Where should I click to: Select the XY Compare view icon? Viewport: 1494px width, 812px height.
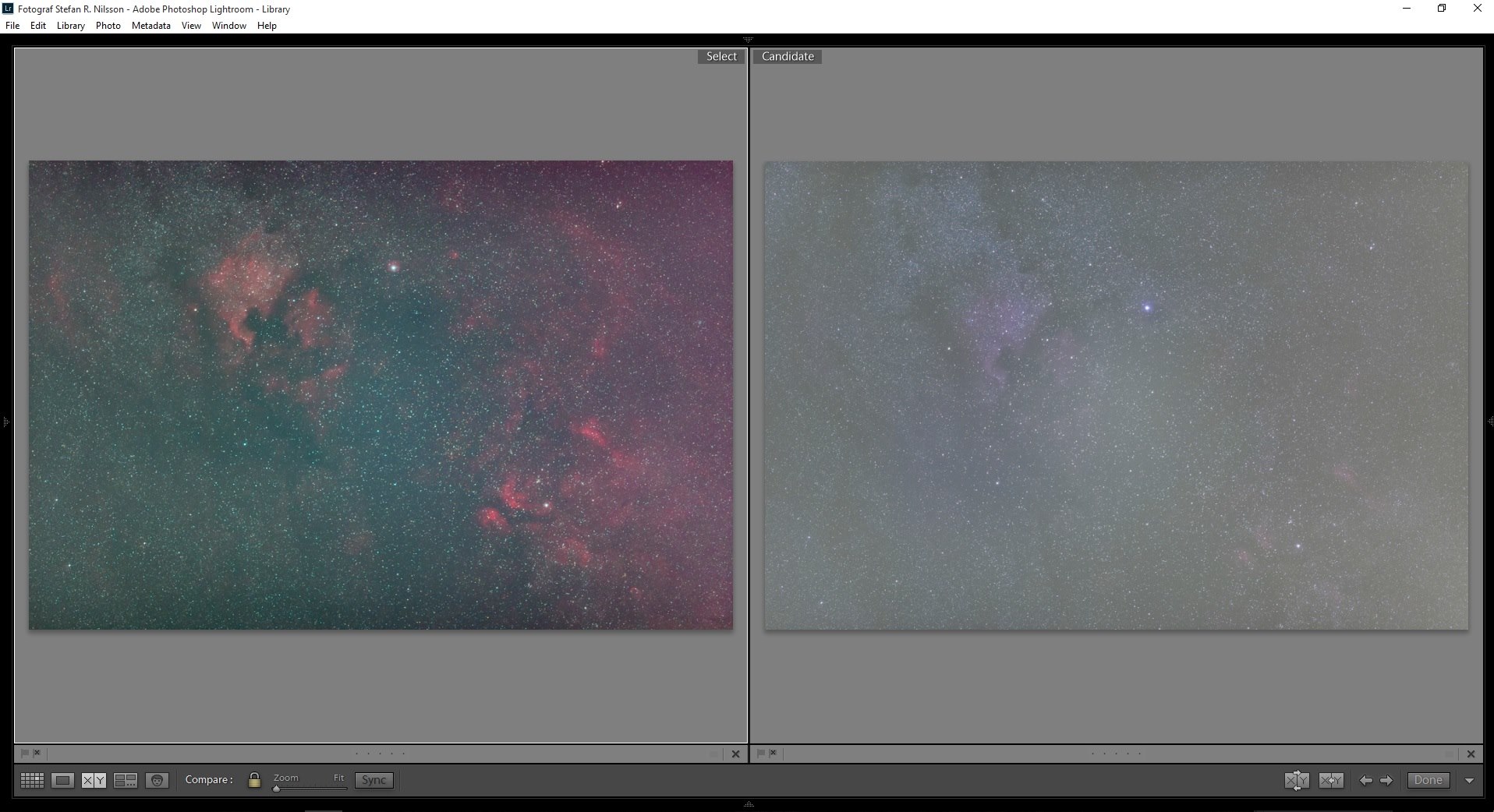click(x=94, y=780)
